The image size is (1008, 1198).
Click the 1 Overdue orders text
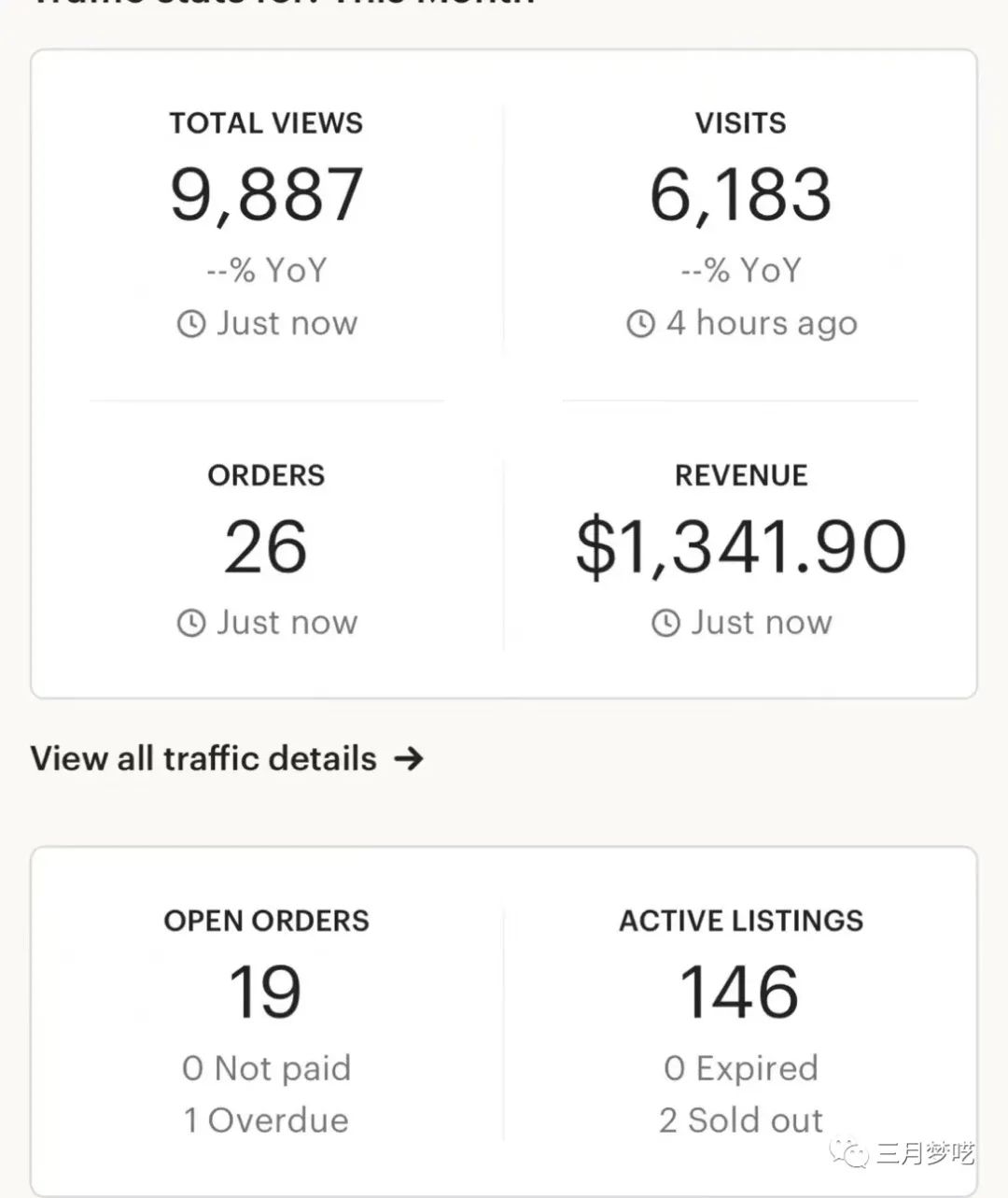[x=266, y=1120]
